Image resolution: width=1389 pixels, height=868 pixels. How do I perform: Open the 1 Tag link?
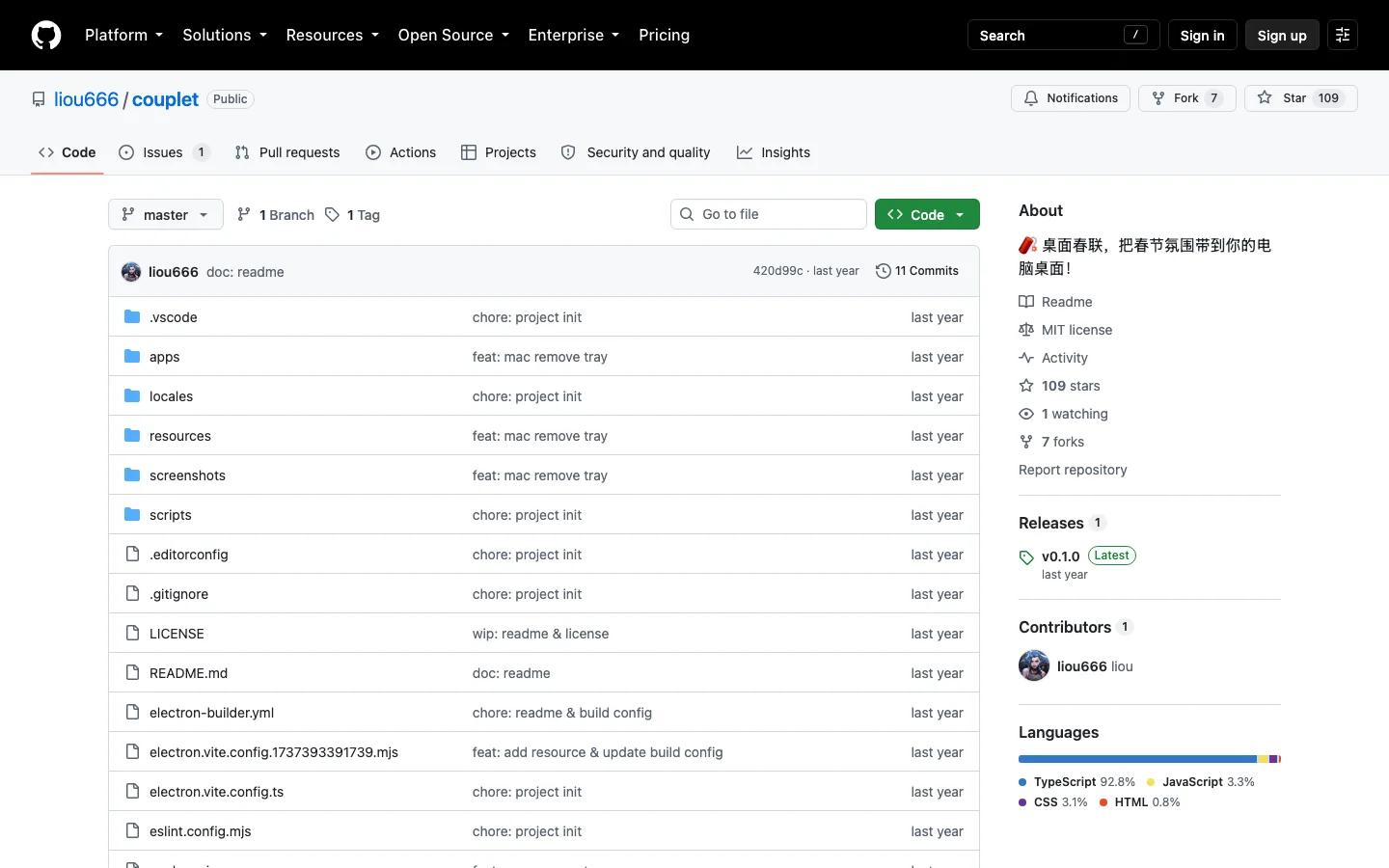click(x=352, y=215)
